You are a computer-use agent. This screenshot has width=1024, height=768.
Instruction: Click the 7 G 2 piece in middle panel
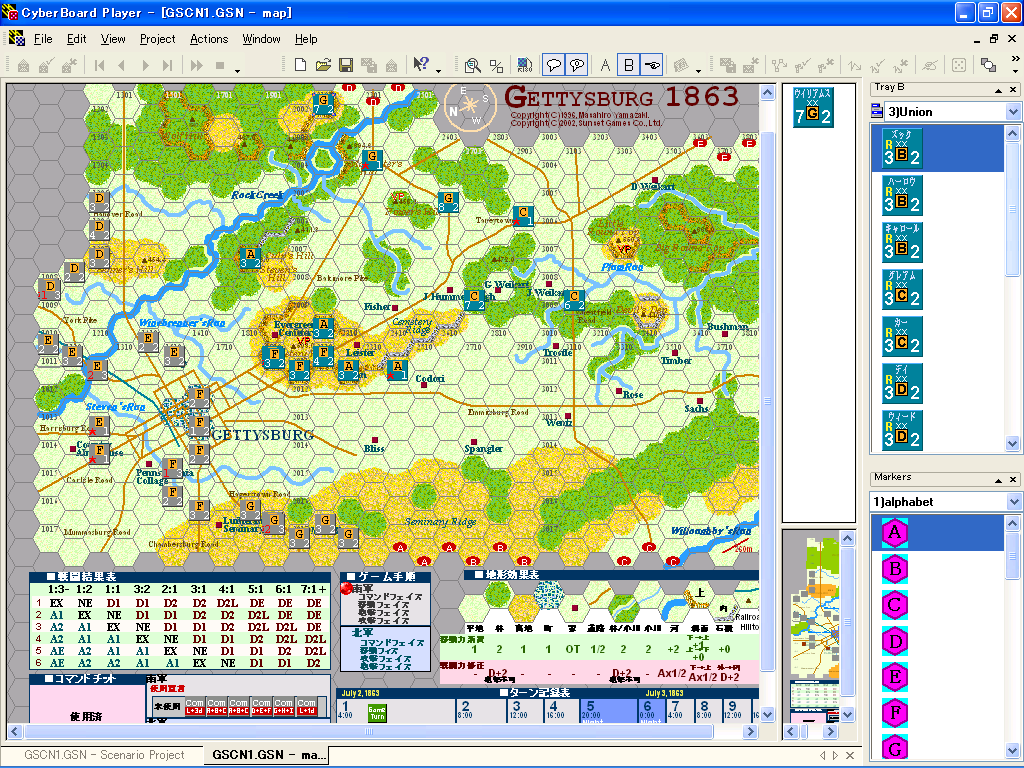click(812, 108)
